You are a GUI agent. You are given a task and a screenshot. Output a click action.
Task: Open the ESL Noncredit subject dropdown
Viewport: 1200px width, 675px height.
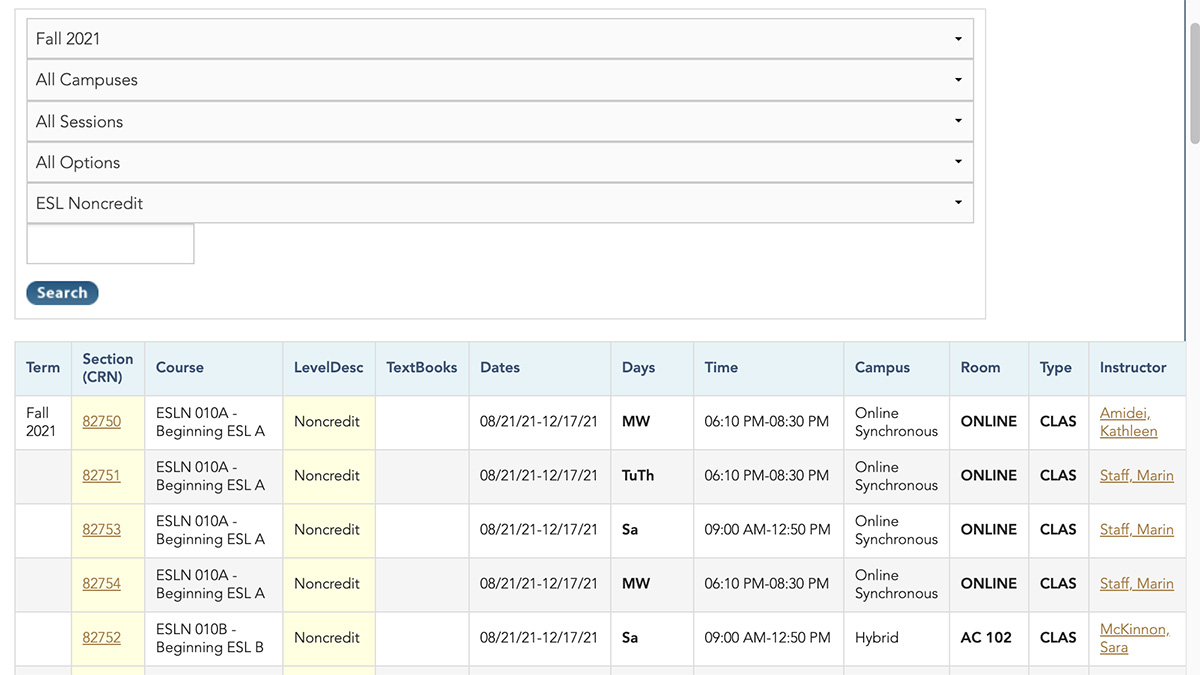click(x=500, y=203)
